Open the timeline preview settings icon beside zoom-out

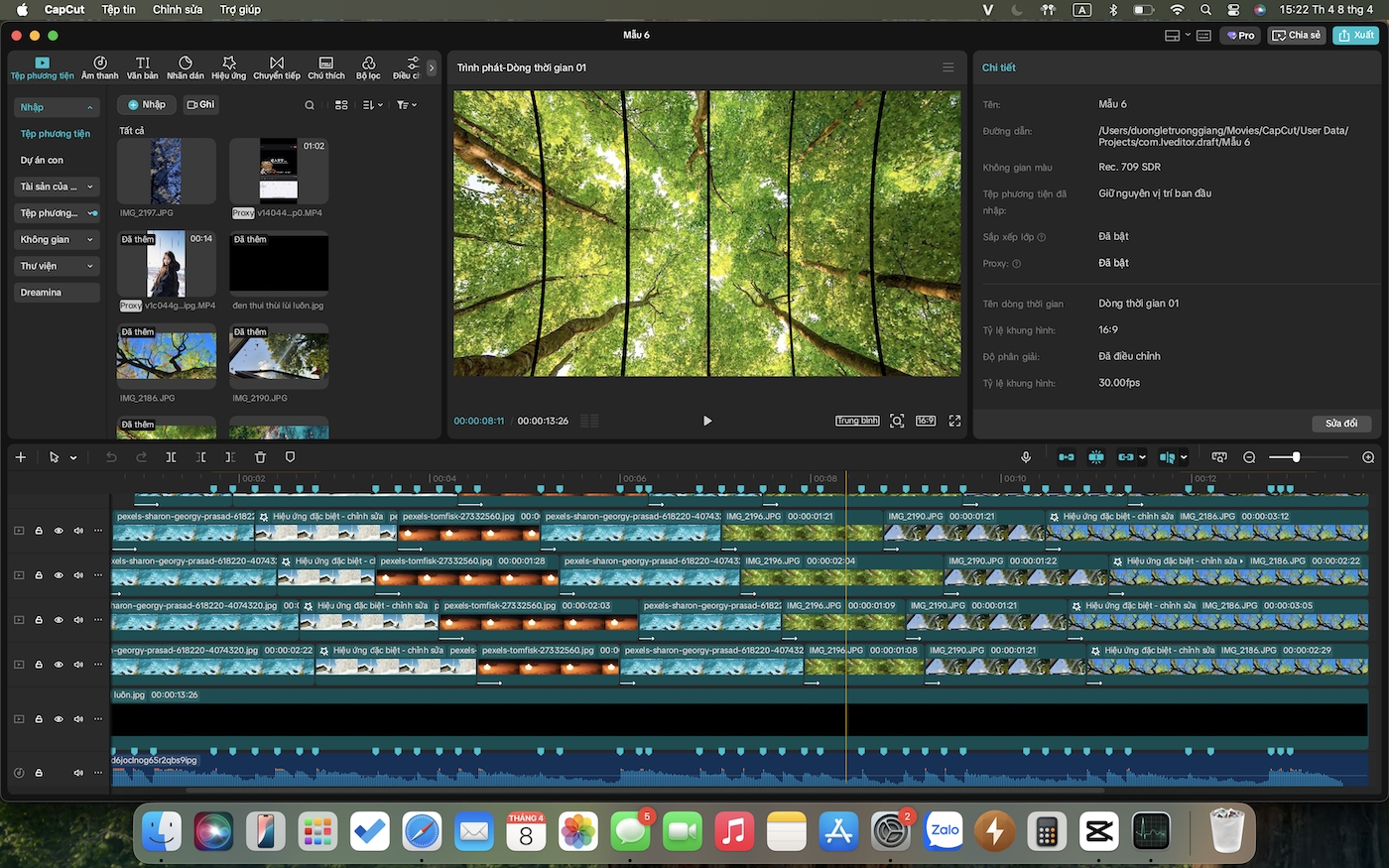coord(1219,457)
